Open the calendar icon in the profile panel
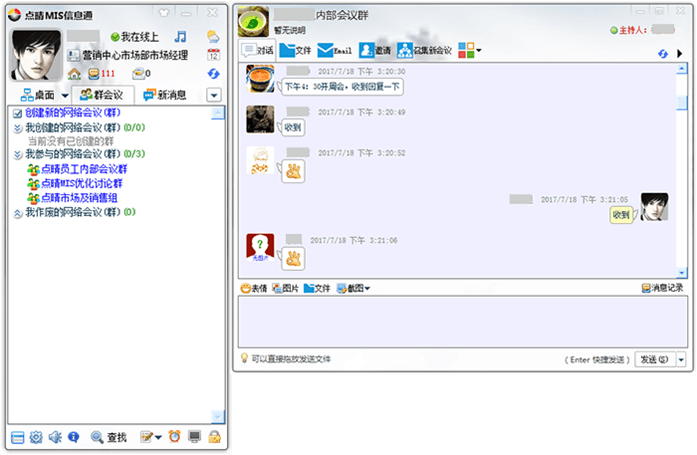This screenshot has width=697, height=455. coord(213,55)
